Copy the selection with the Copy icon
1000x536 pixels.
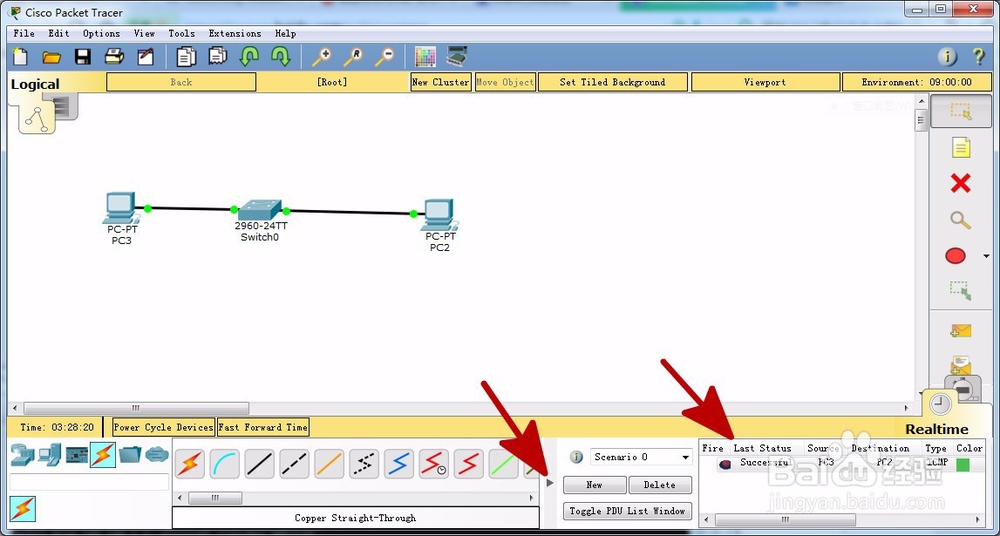click(186, 57)
